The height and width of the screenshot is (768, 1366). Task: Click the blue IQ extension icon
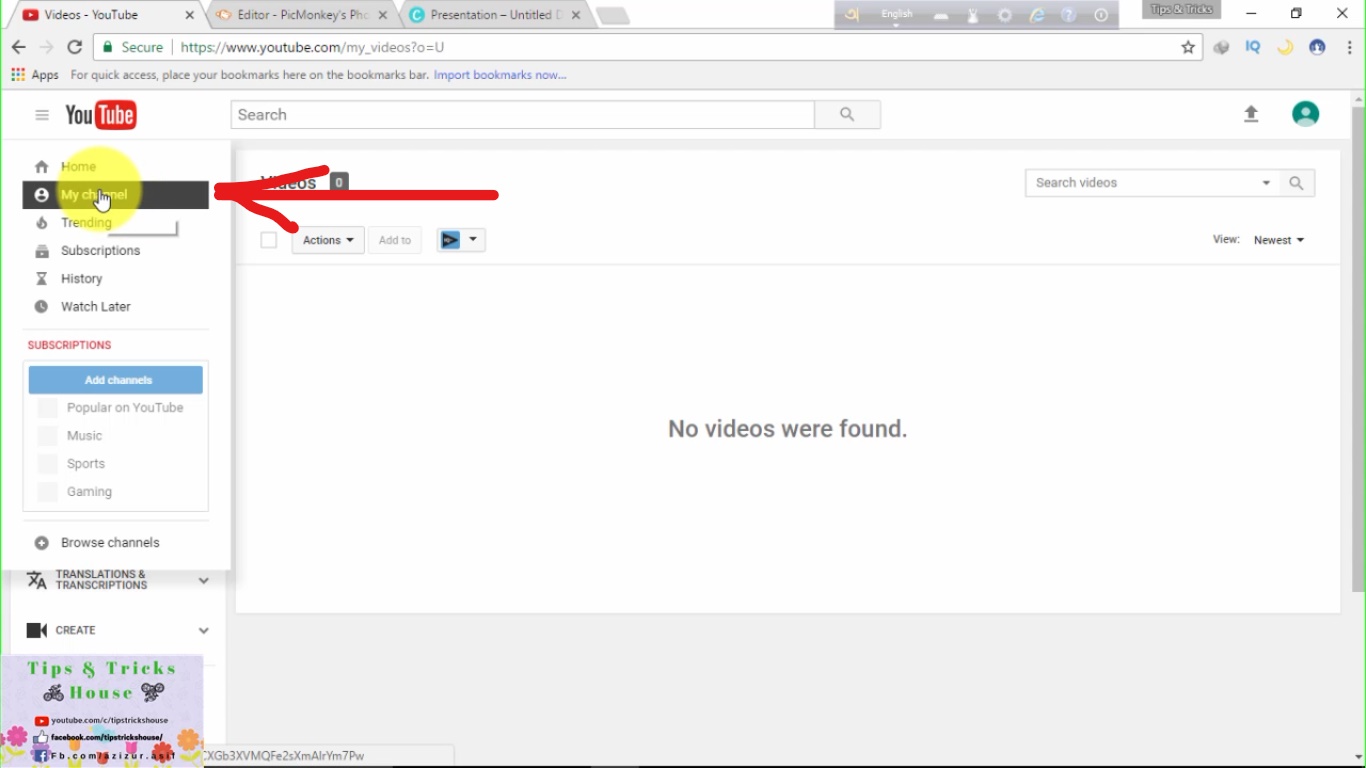[1253, 47]
